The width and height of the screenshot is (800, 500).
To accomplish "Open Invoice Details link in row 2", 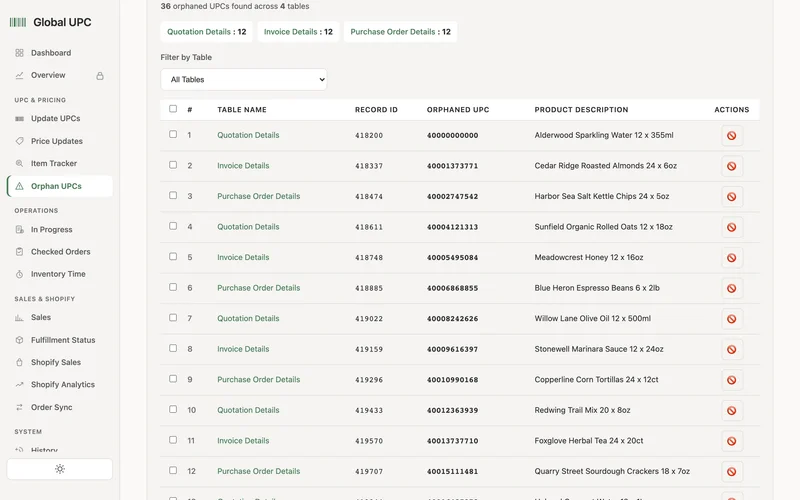I will 243,166.
